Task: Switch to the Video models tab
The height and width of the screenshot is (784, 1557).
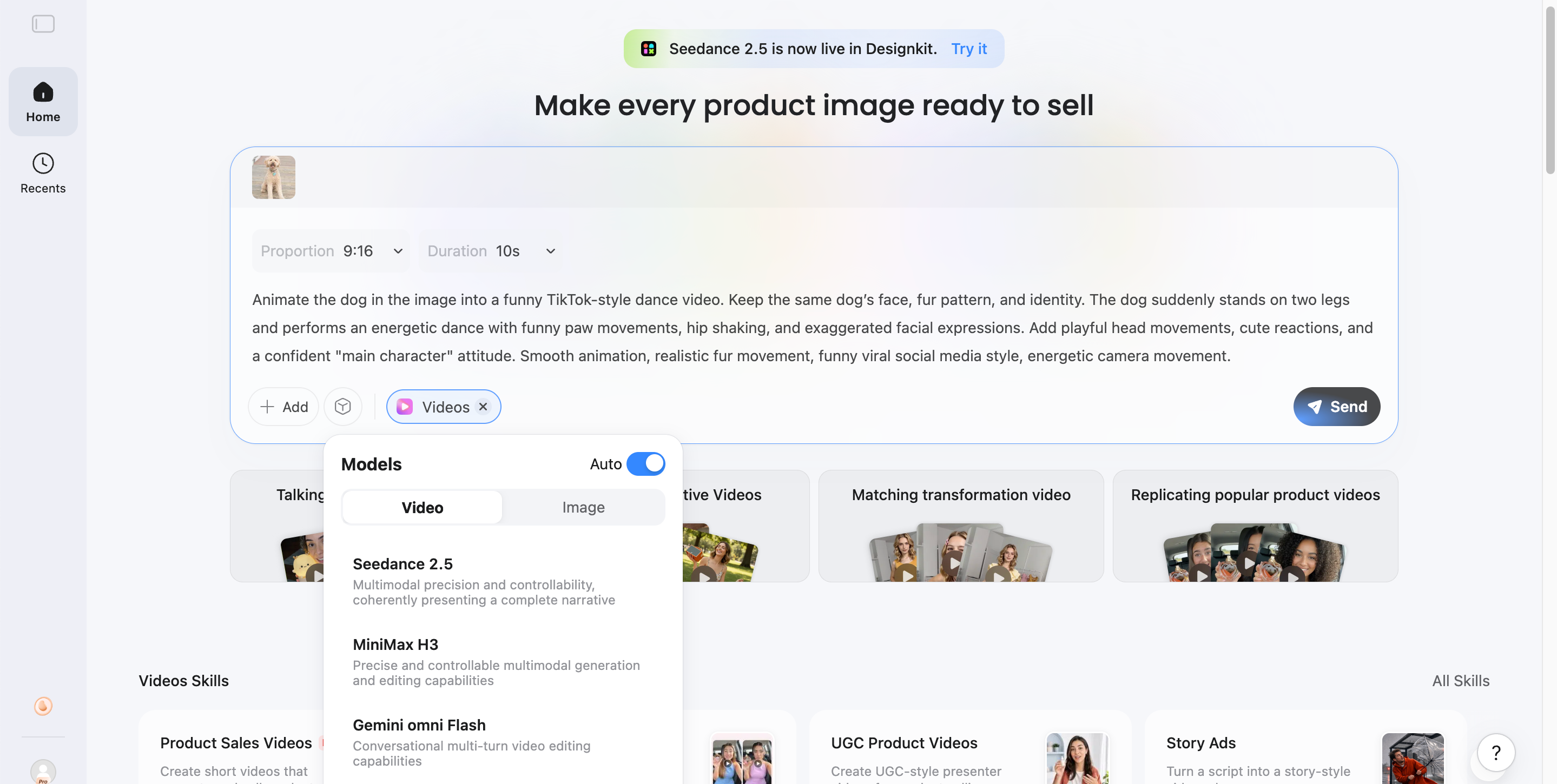Action: tap(422, 507)
